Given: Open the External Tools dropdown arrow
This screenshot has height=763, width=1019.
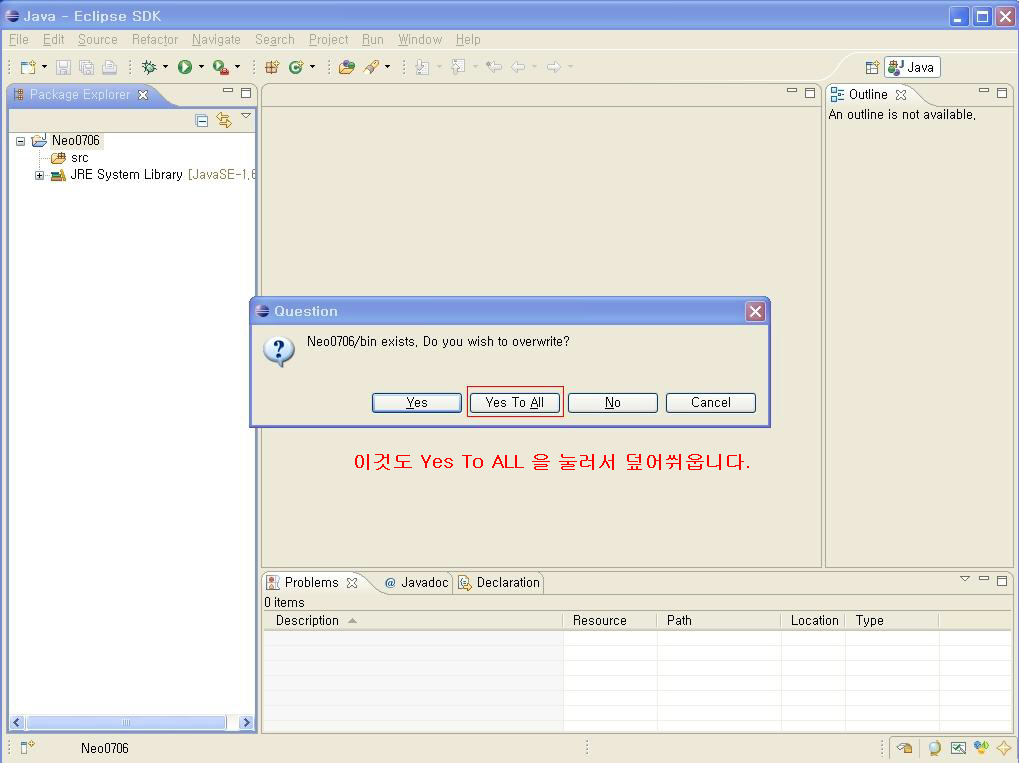Looking at the screenshot, I should [237, 67].
